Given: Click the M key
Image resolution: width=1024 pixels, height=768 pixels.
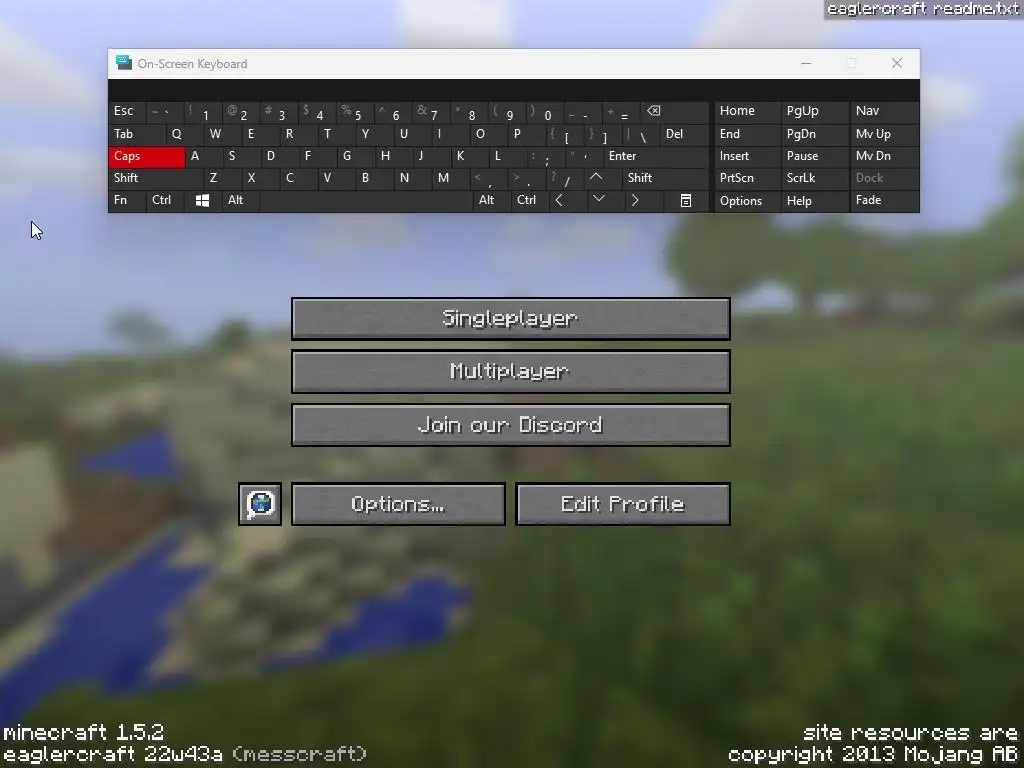Looking at the screenshot, I should (x=451, y=178).
